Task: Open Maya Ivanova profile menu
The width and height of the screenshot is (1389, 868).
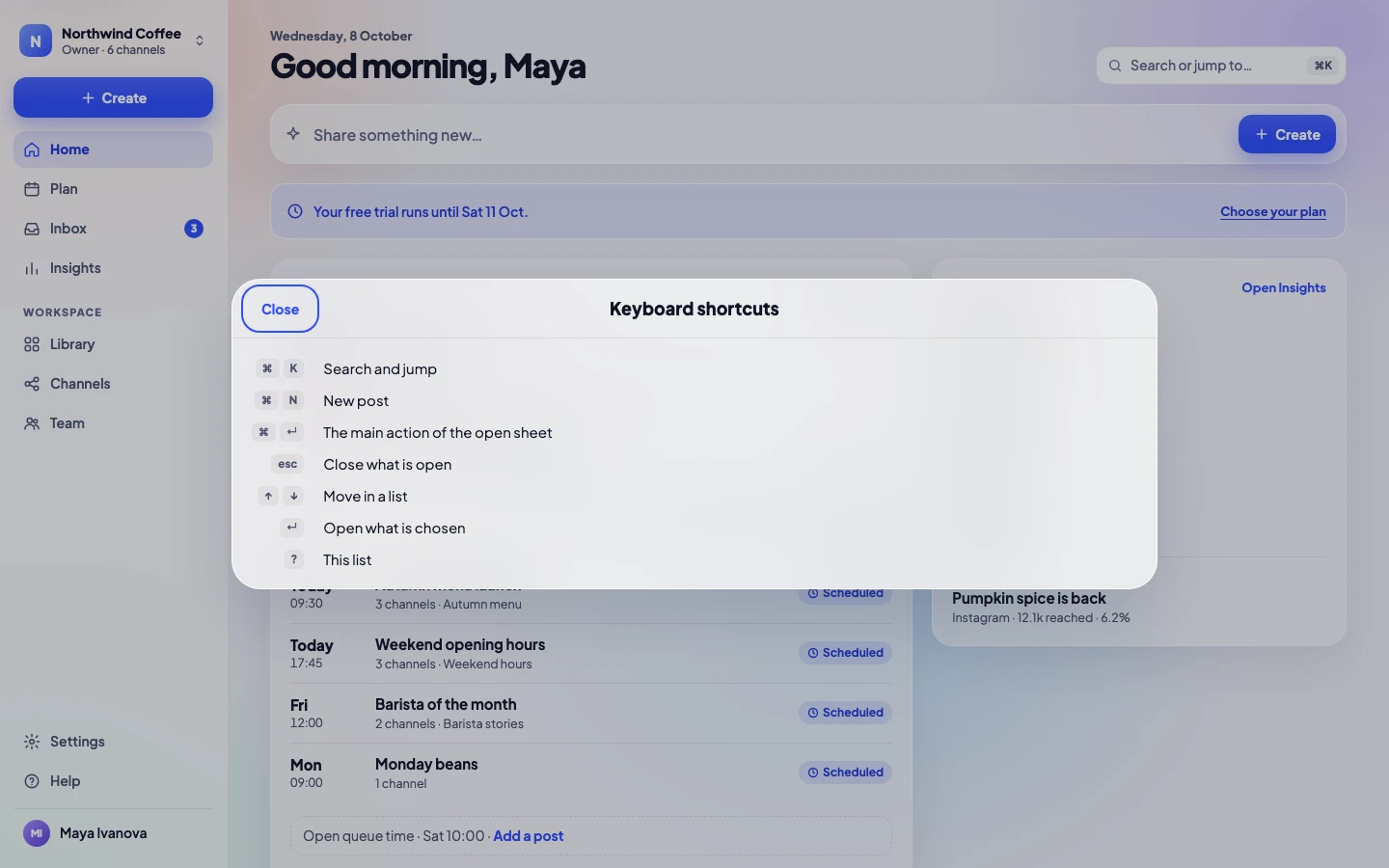Action: point(113,833)
